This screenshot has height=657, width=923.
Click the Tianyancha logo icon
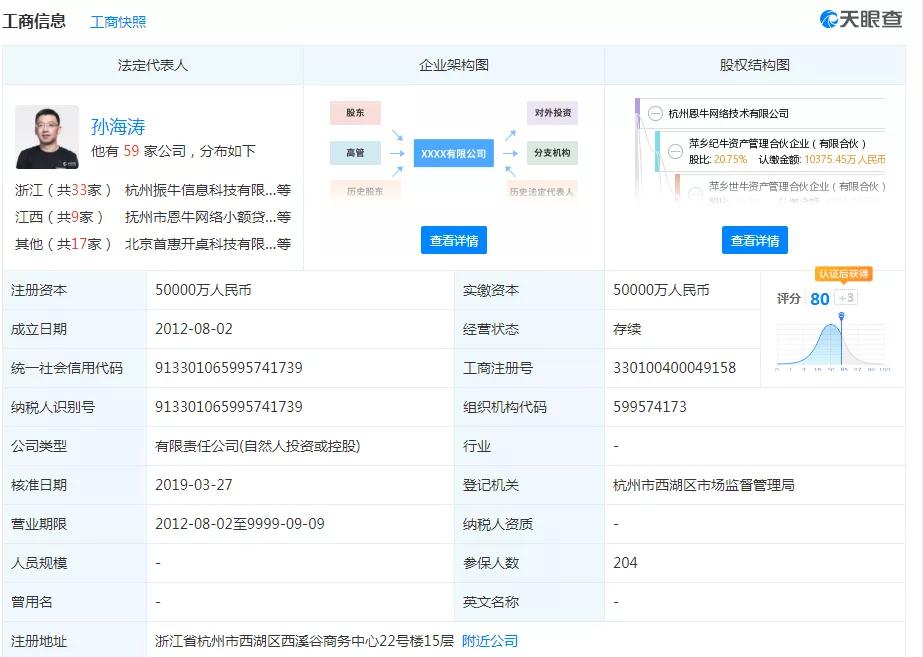[829, 19]
